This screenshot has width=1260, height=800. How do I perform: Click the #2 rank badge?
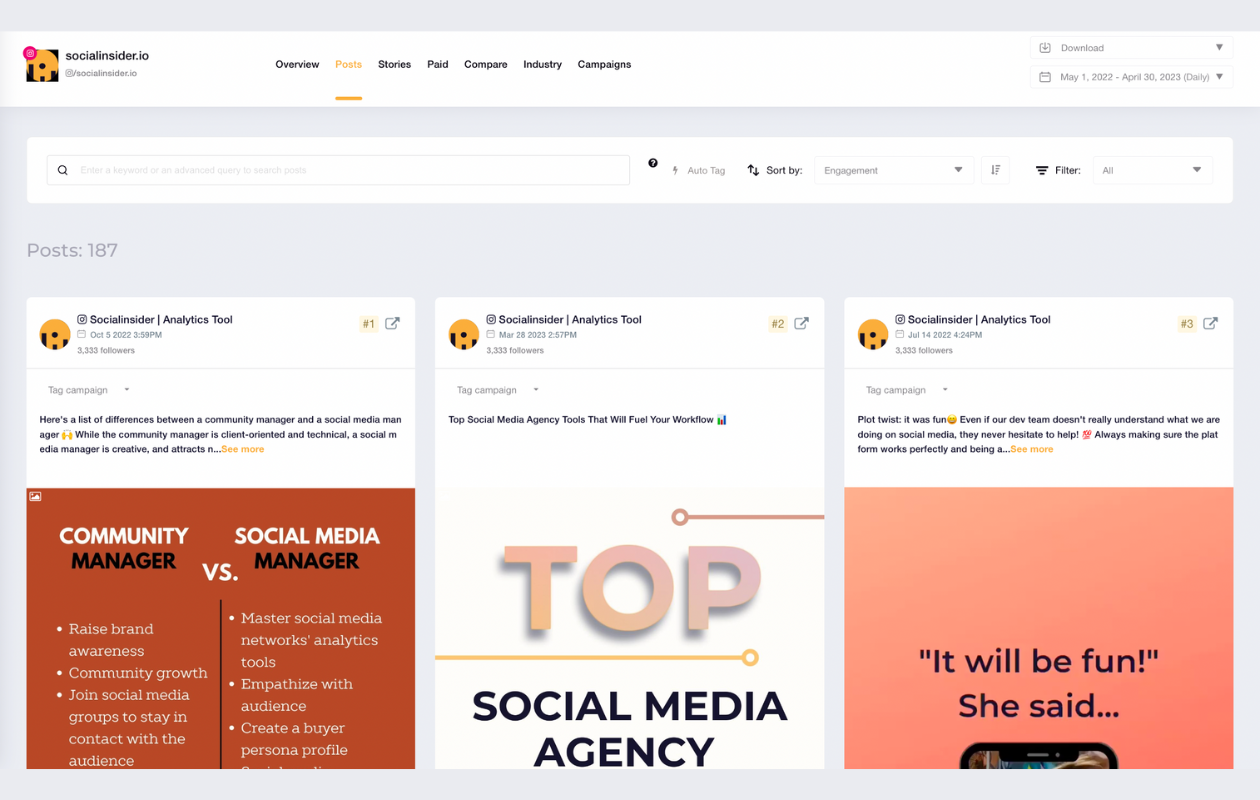[777, 324]
